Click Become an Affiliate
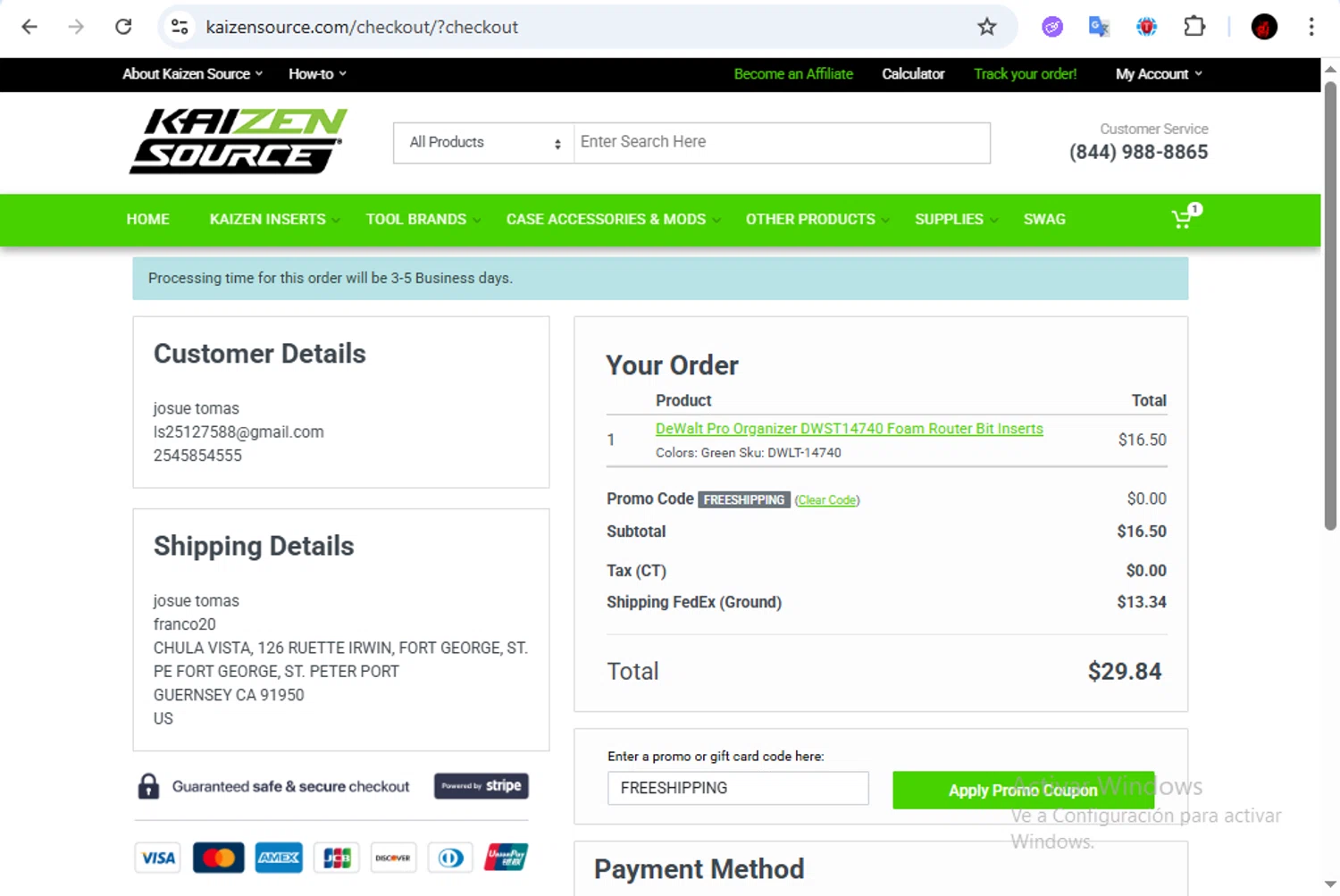This screenshot has width=1340, height=896. point(793,74)
